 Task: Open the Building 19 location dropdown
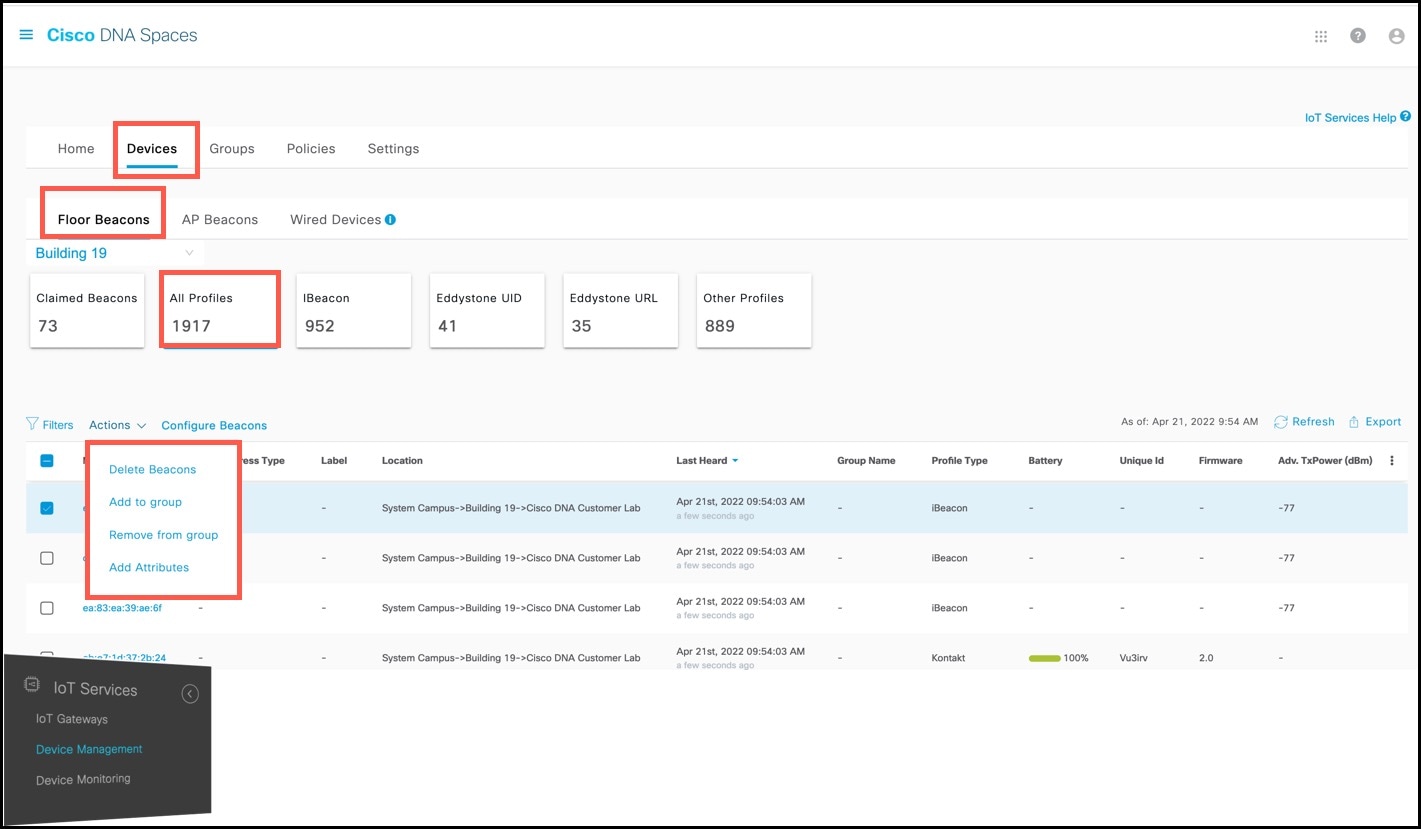point(115,253)
